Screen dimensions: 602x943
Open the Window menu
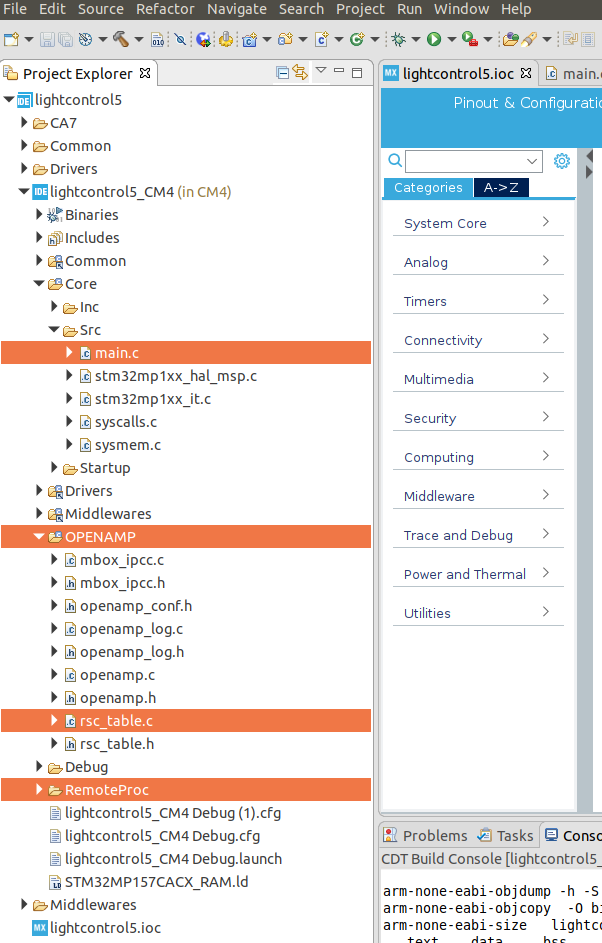tap(461, 9)
